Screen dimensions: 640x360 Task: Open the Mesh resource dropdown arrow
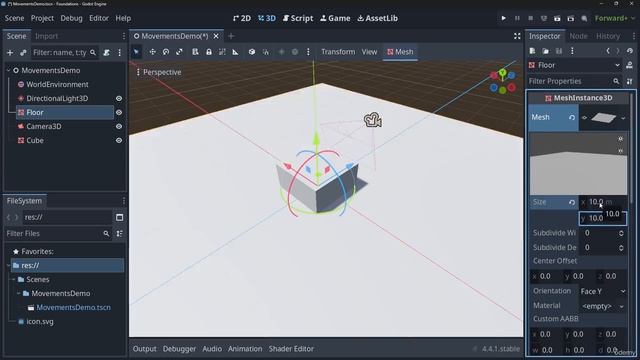coord(623,118)
